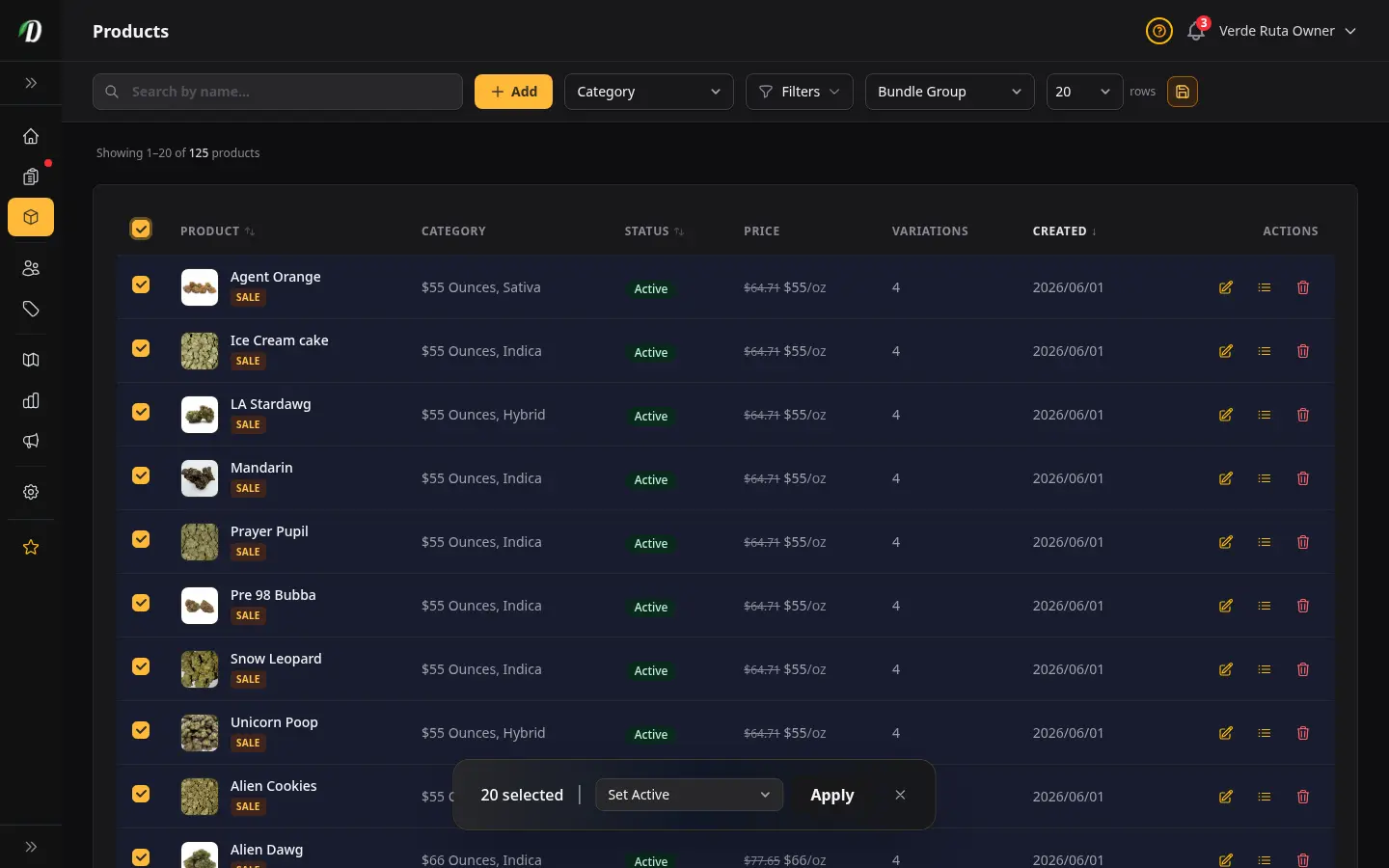This screenshot has height=868, width=1389.
Task: Click the Snow Leopard product name
Action: (x=276, y=659)
